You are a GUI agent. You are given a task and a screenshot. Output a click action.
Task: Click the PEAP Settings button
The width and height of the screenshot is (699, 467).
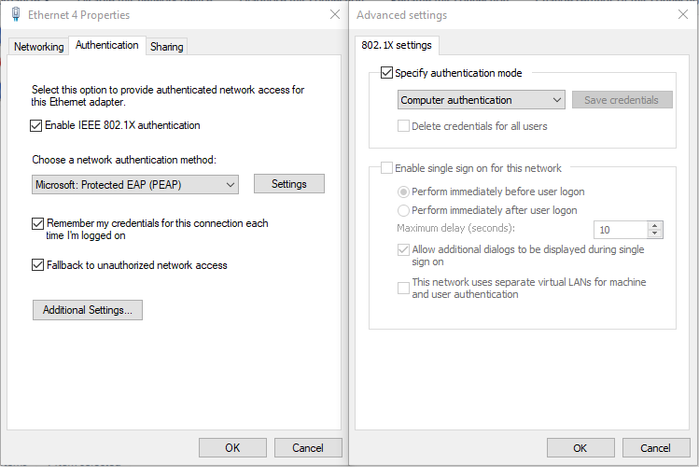coord(289,184)
